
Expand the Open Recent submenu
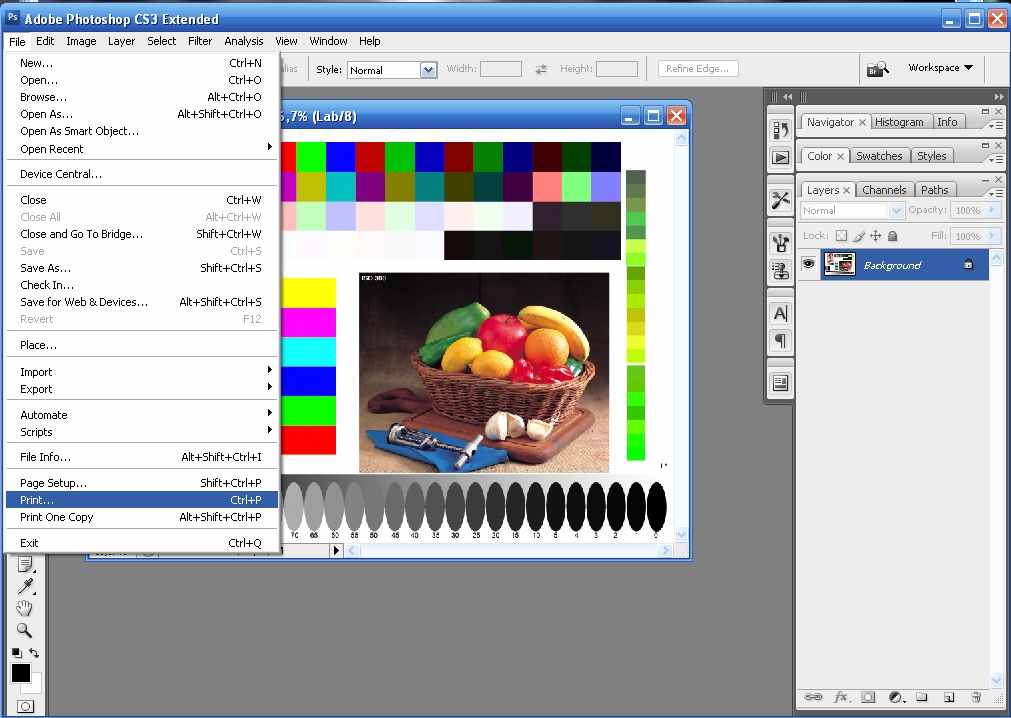[x=142, y=149]
